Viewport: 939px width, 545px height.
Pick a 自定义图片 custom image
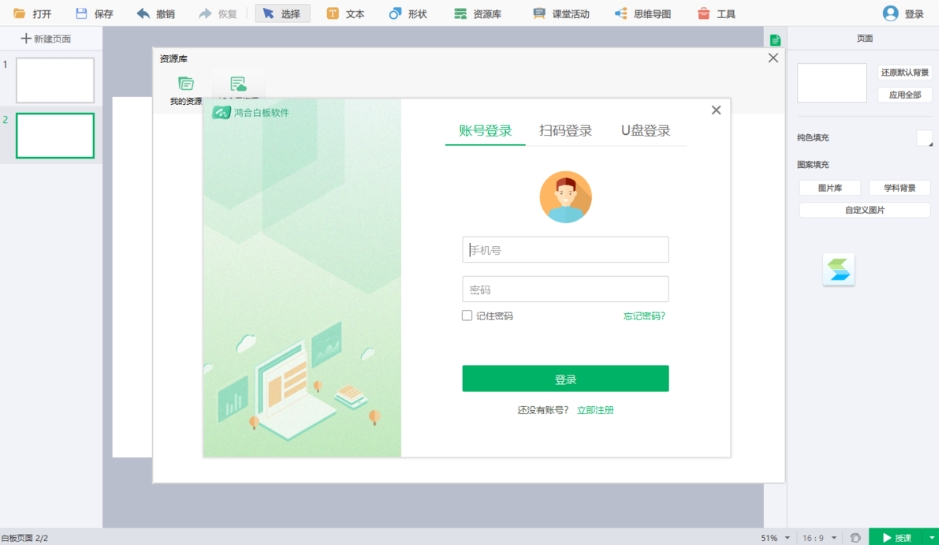(x=865, y=210)
